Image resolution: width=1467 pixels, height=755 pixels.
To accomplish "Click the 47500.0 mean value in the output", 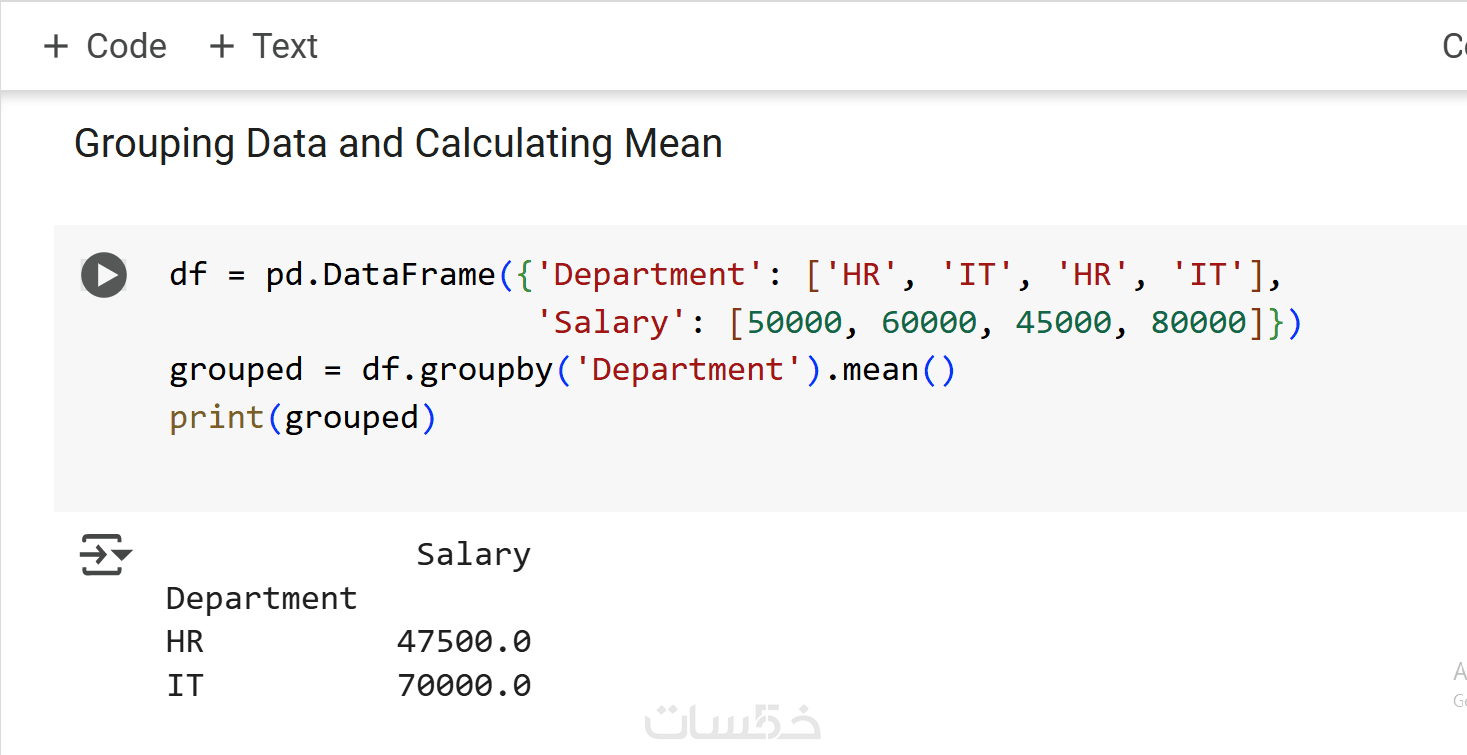I will point(464,642).
